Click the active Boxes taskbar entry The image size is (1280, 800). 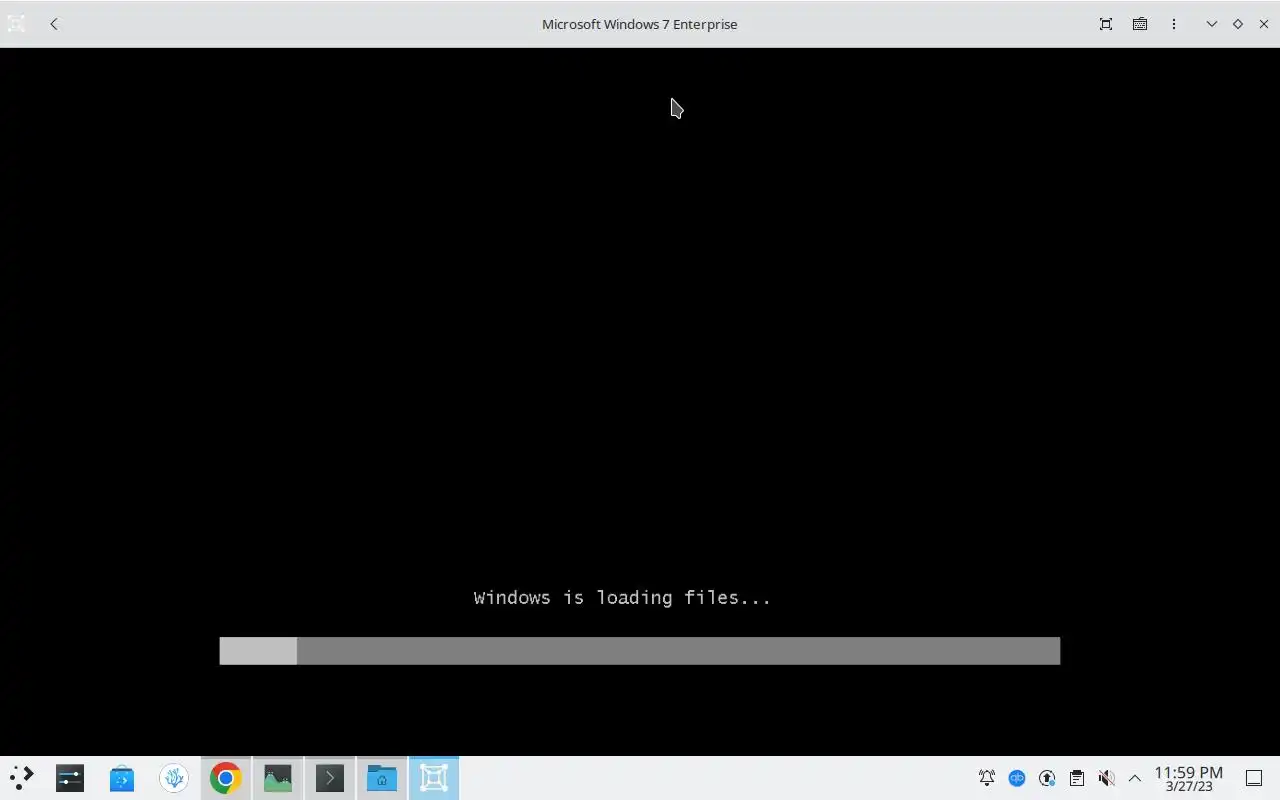(434, 778)
